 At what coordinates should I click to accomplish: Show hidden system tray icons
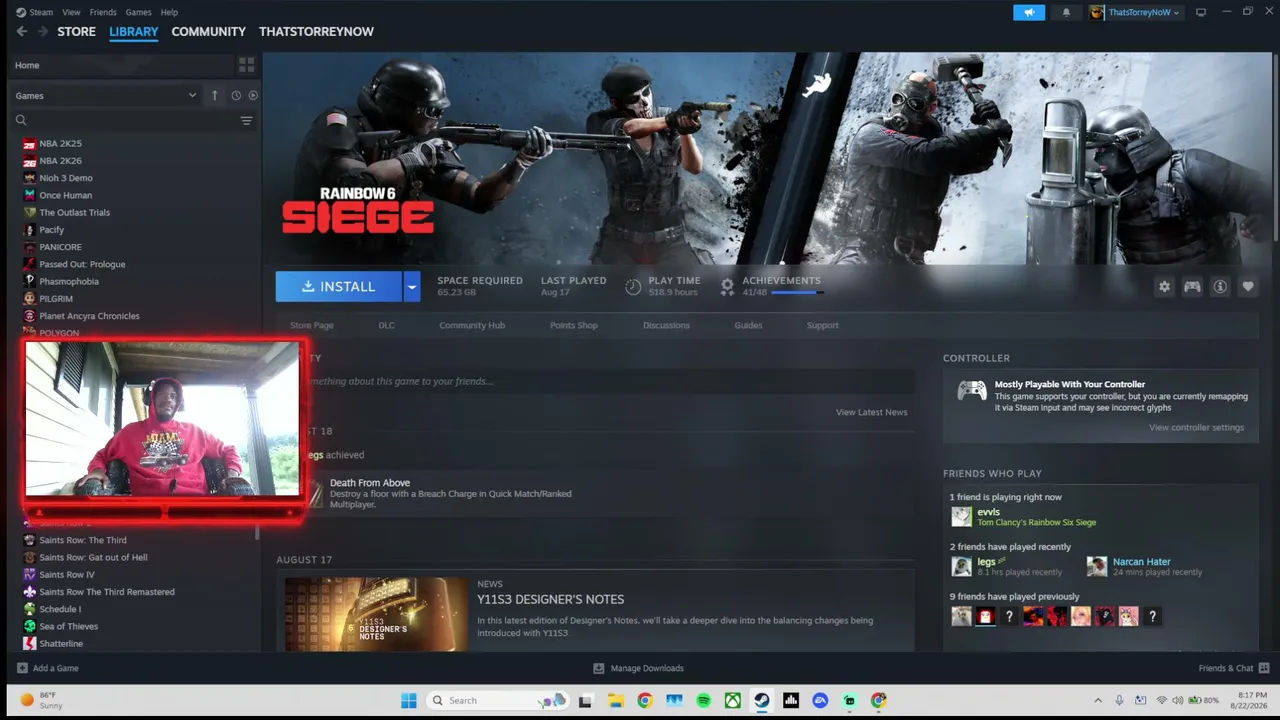click(x=1098, y=701)
